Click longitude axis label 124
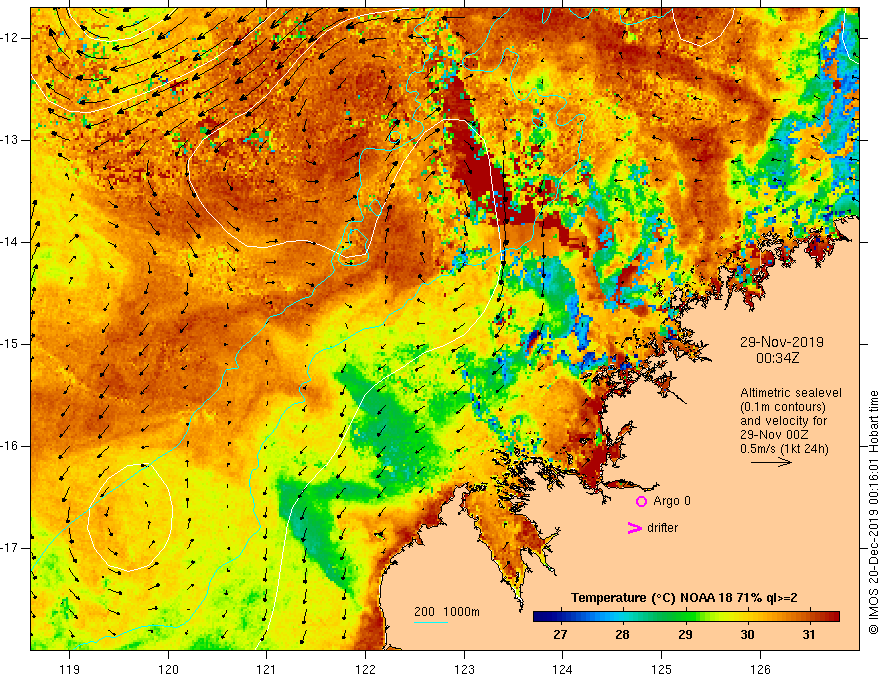 tap(563, 669)
